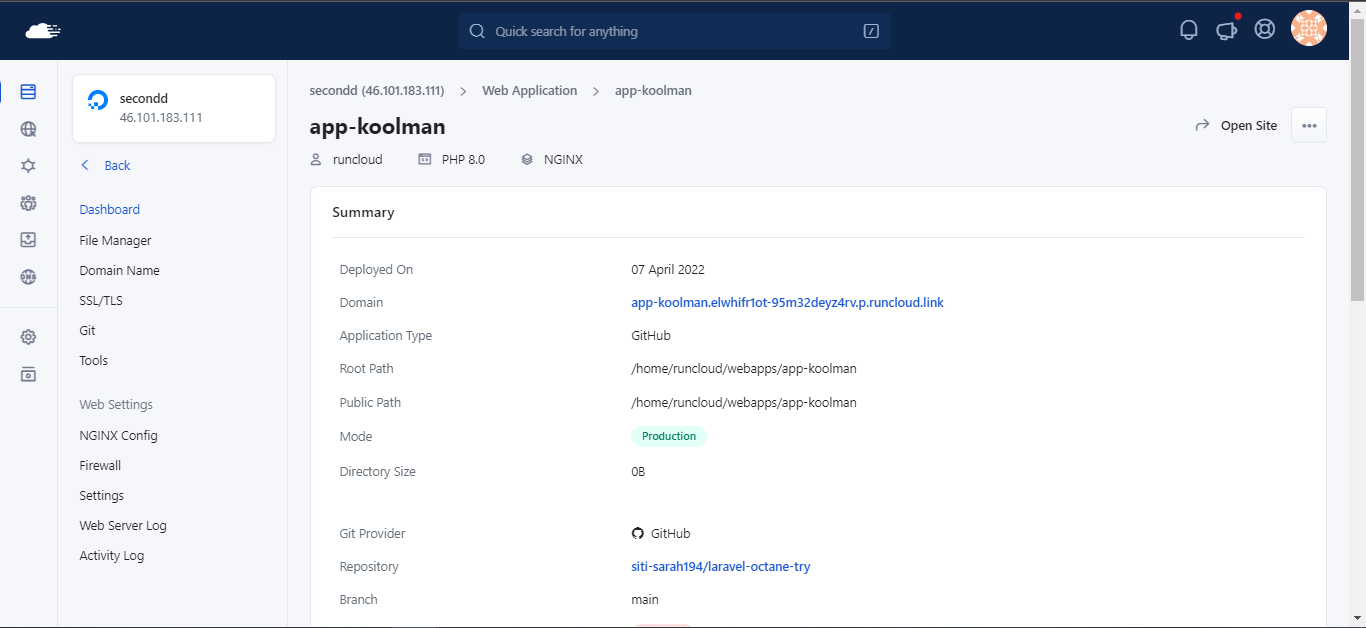
Task: Click the app-koolman page title
Action: 377,127
